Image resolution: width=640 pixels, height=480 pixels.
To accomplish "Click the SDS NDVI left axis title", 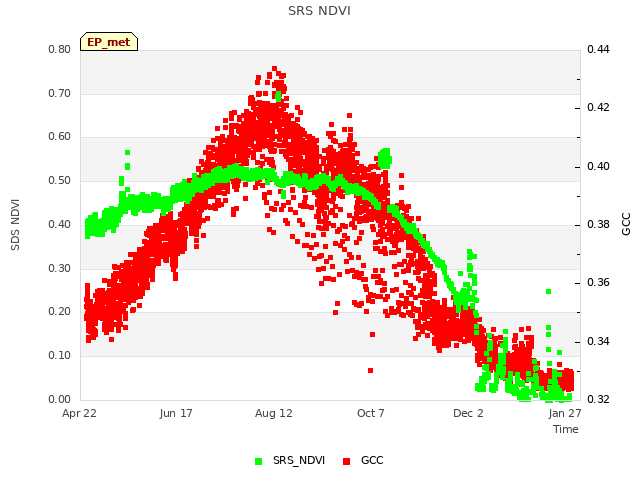I will (15, 224).
